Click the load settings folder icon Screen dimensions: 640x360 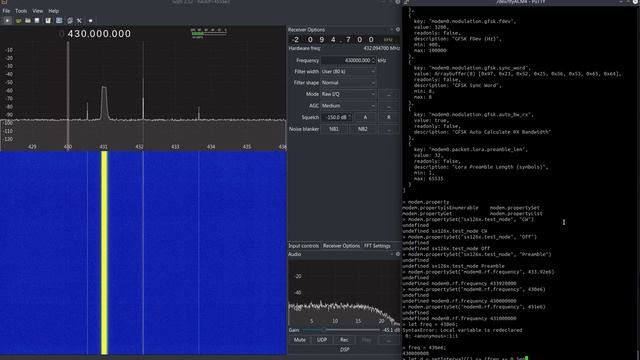pos(28,20)
